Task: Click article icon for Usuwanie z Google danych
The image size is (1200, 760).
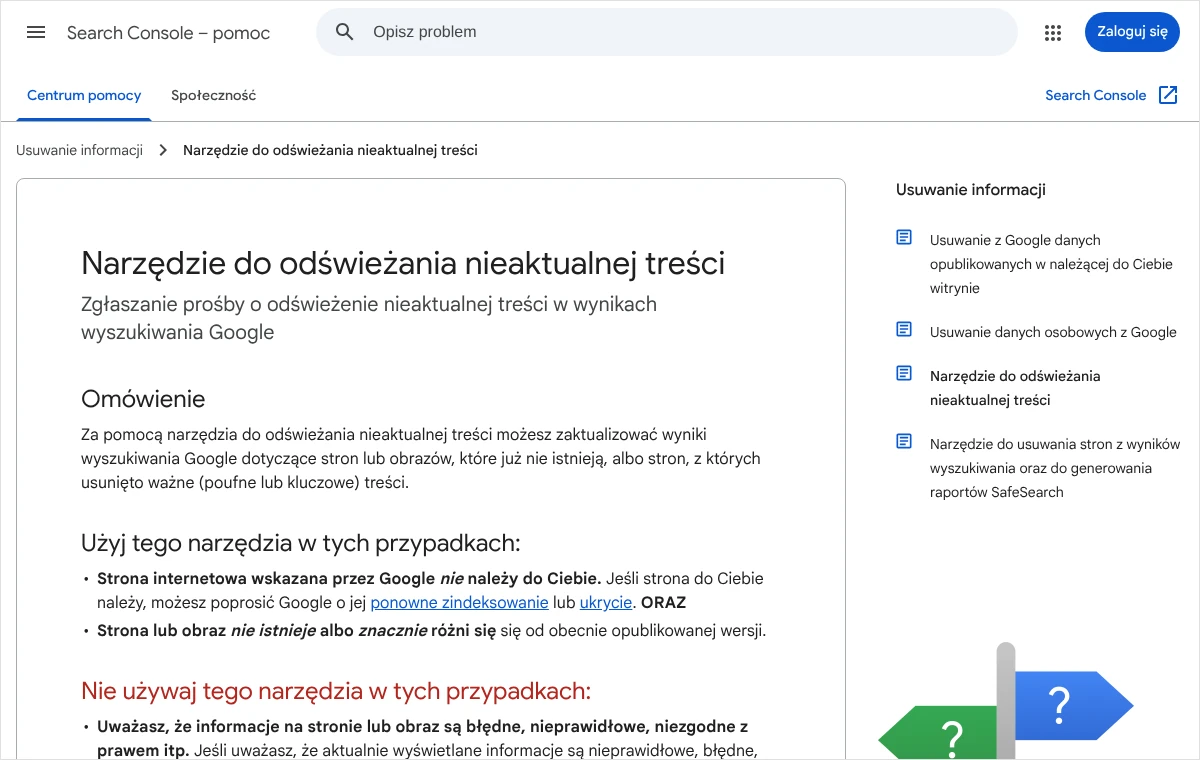Action: pyautogui.click(x=904, y=238)
